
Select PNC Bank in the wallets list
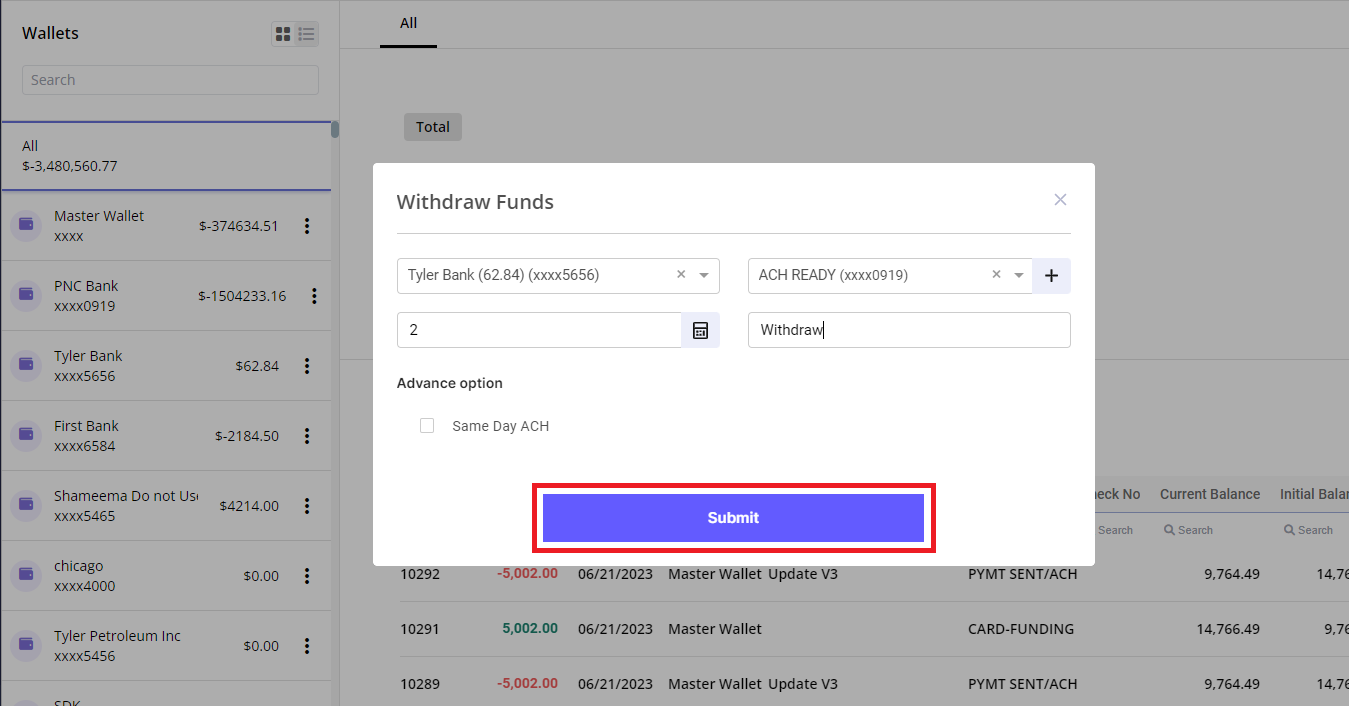(86, 286)
